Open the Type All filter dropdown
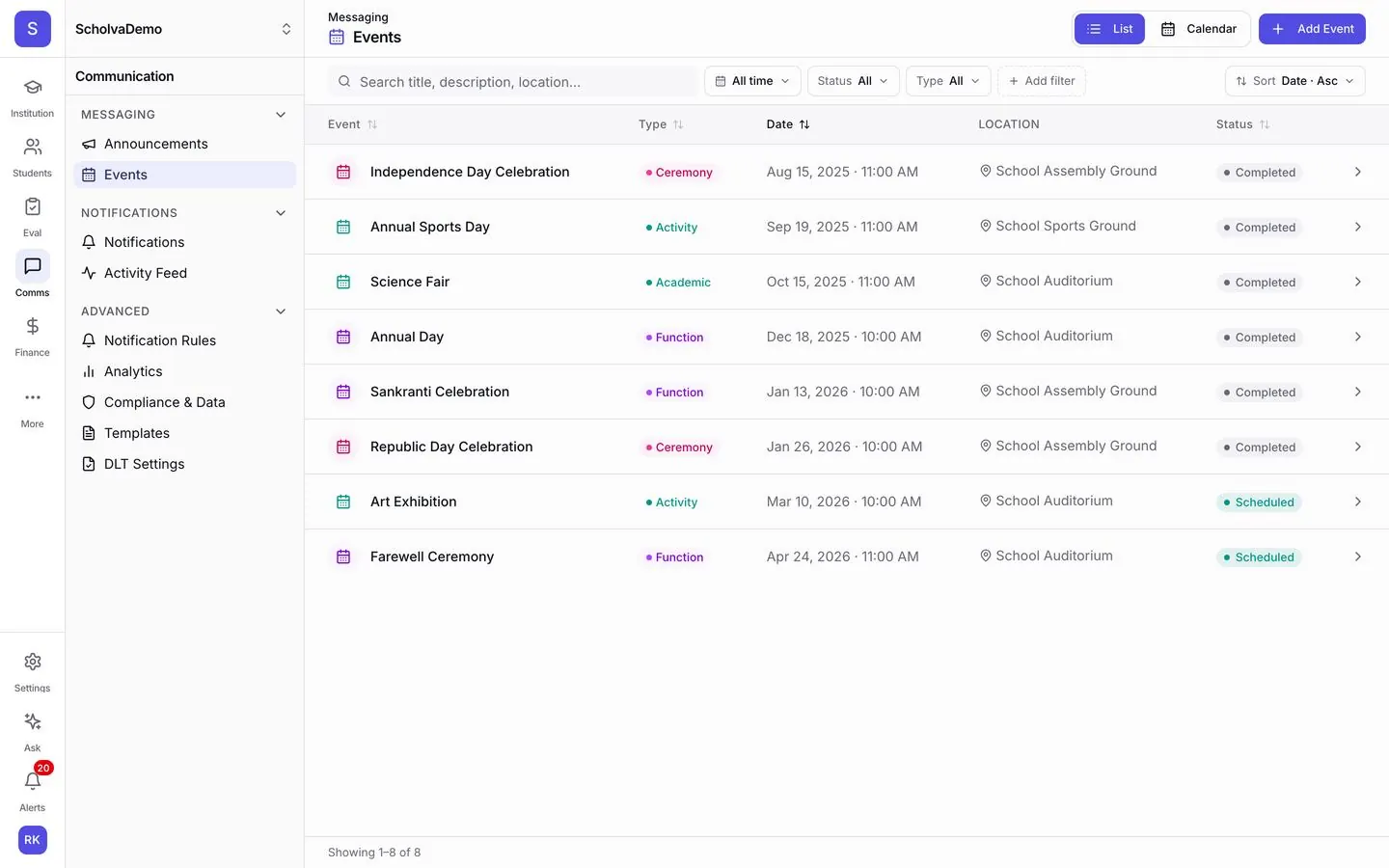 click(948, 81)
